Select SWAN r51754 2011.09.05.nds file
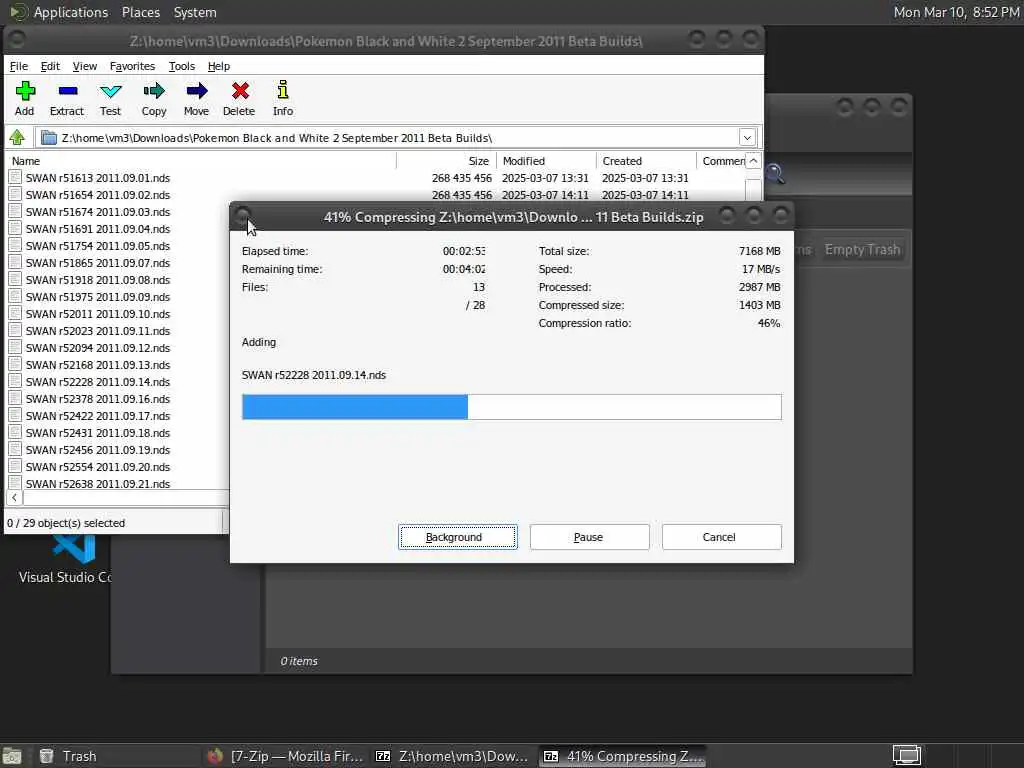Image resolution: width=1024 pixels, height=768 pixels. [x=98, y=246]
